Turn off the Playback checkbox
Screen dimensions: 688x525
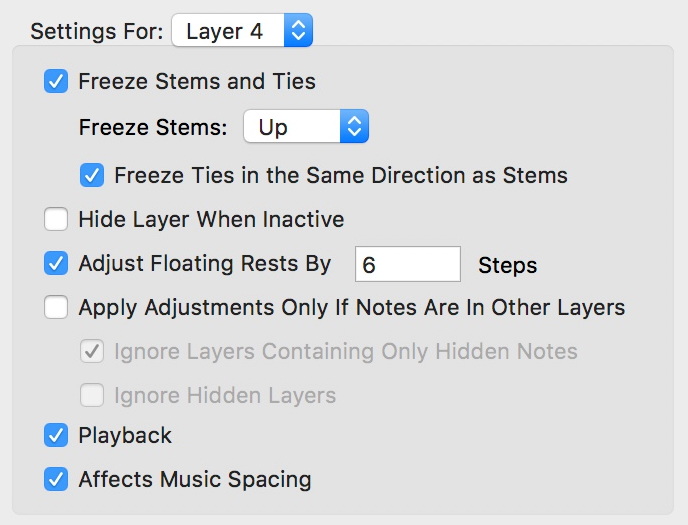(56, 436)
